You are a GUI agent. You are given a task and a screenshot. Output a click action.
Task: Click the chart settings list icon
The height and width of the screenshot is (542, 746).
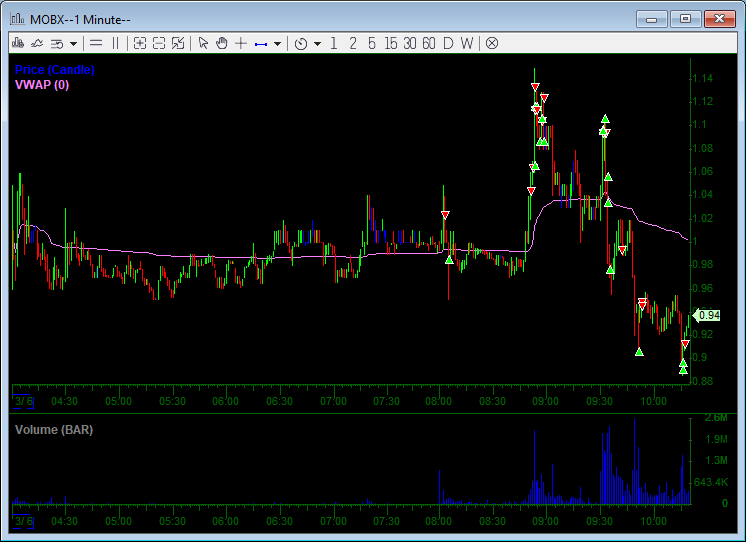pos(57,44)
